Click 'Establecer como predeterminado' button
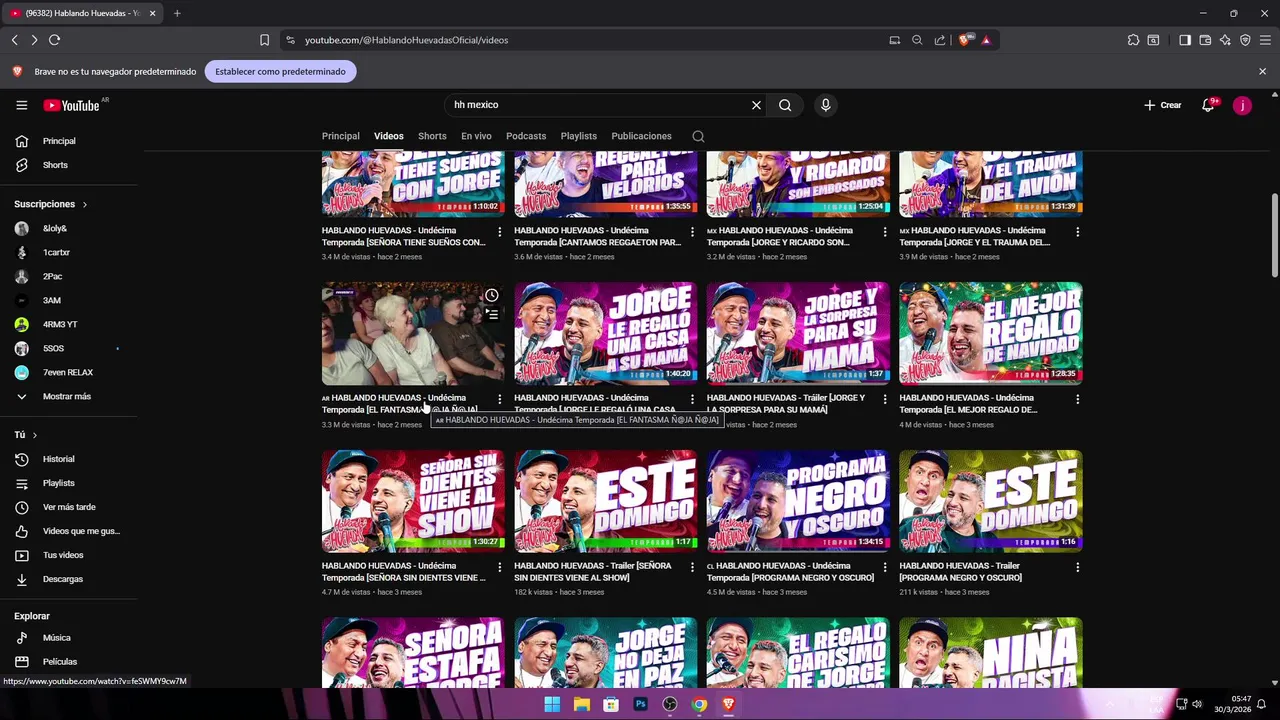This screenshot has width=1280, height=720. click(x=280, y=71)
